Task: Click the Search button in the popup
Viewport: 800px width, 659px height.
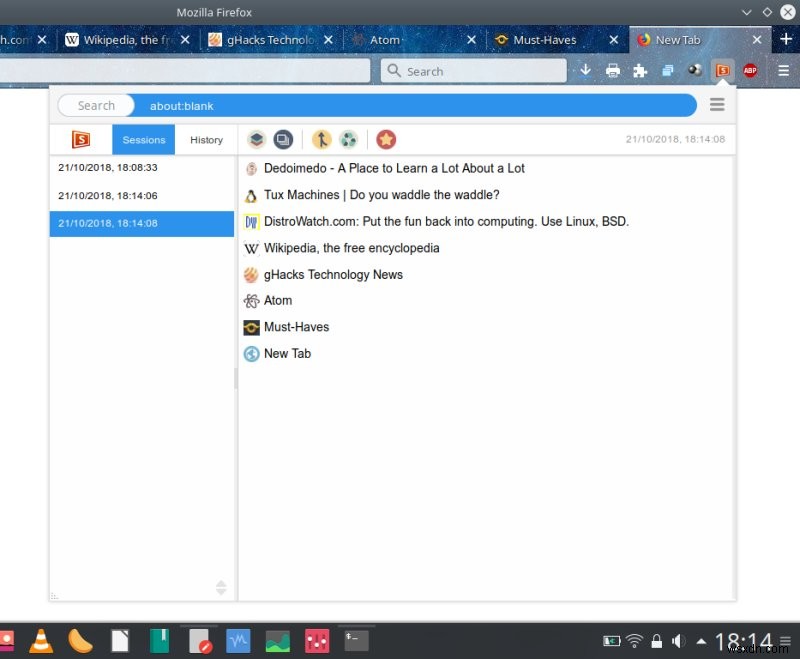Action: 96,104
